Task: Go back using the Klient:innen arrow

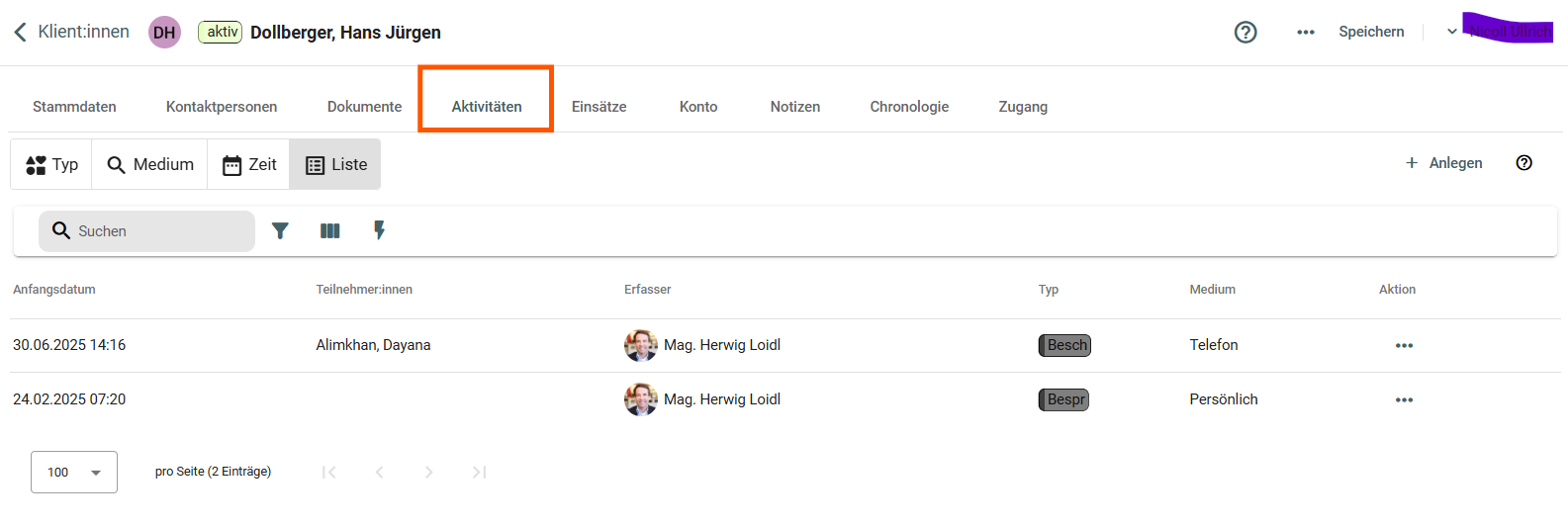Action: [20, 32]
